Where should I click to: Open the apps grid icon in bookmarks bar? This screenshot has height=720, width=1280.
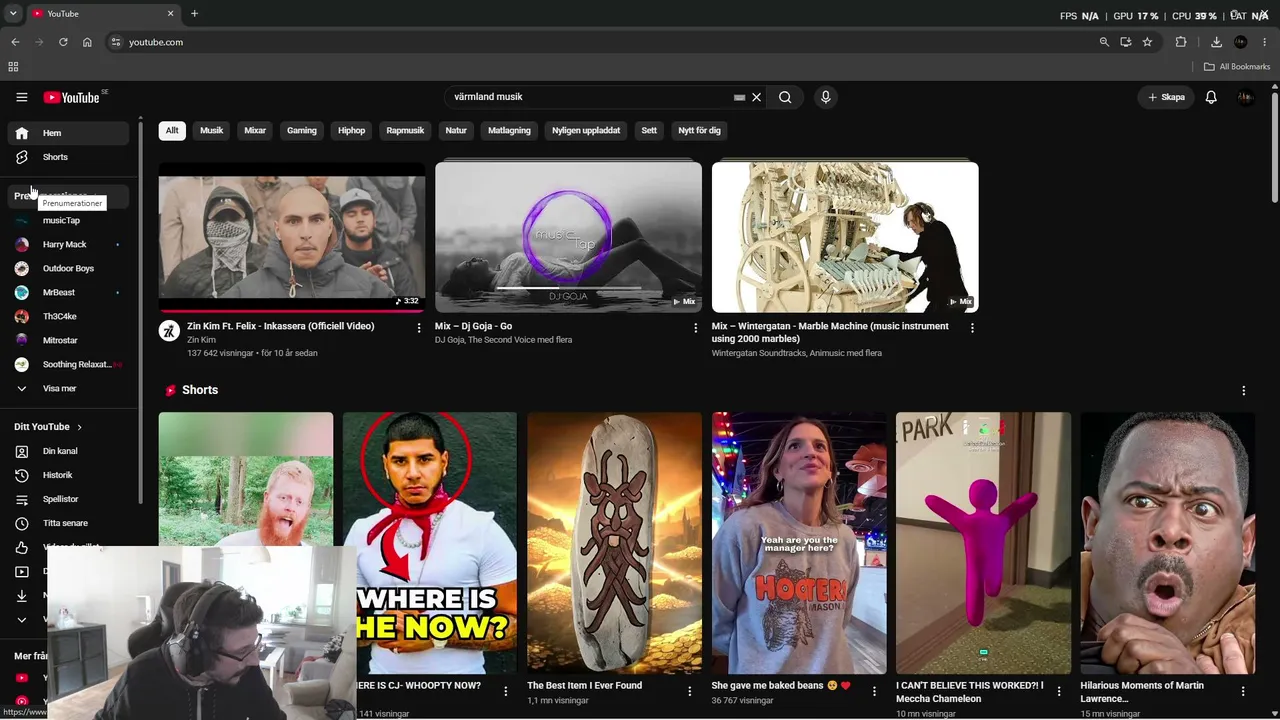[x=13, y=67]
